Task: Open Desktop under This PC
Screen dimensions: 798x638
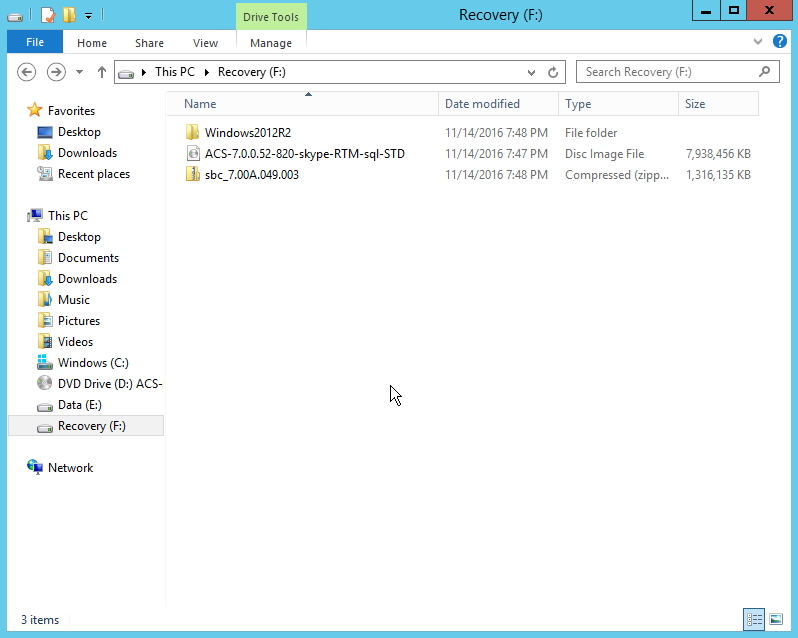Action: click(x=79, y=237)
